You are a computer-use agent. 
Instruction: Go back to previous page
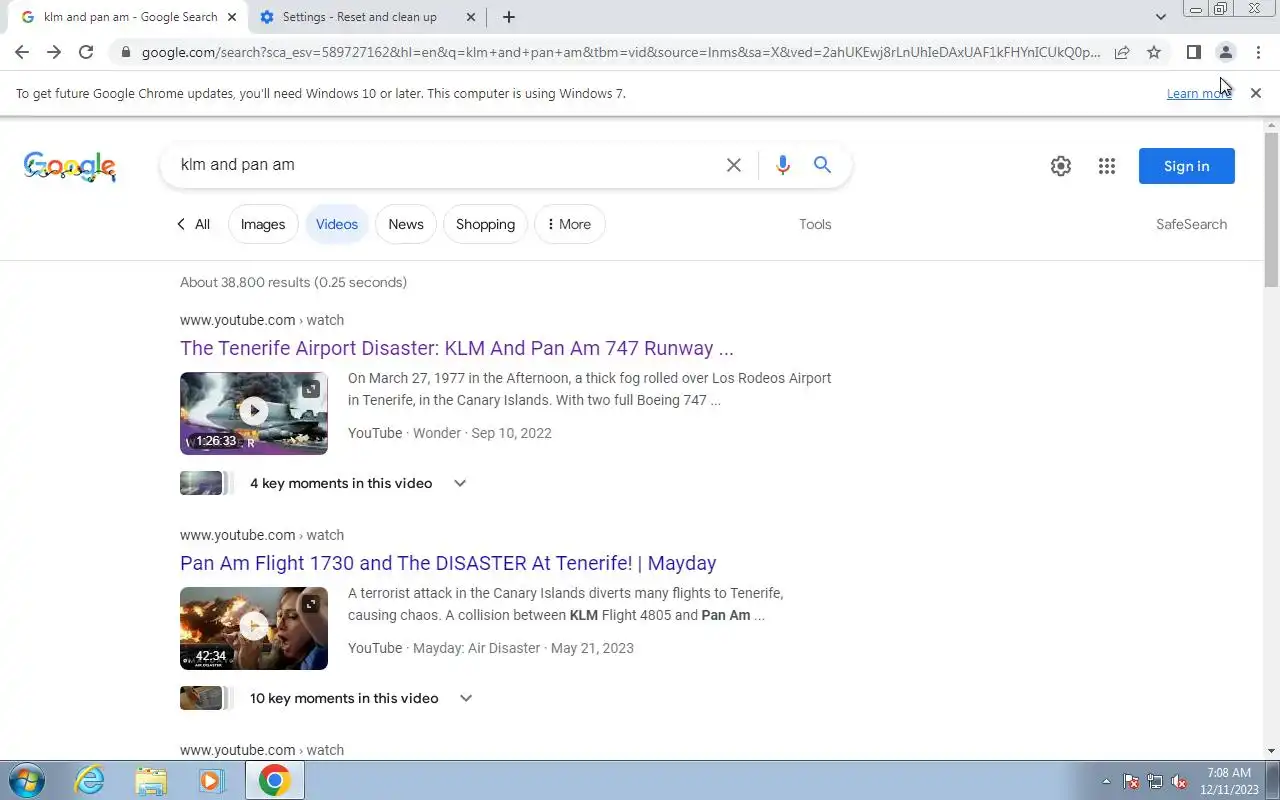[x=22, y=52]
